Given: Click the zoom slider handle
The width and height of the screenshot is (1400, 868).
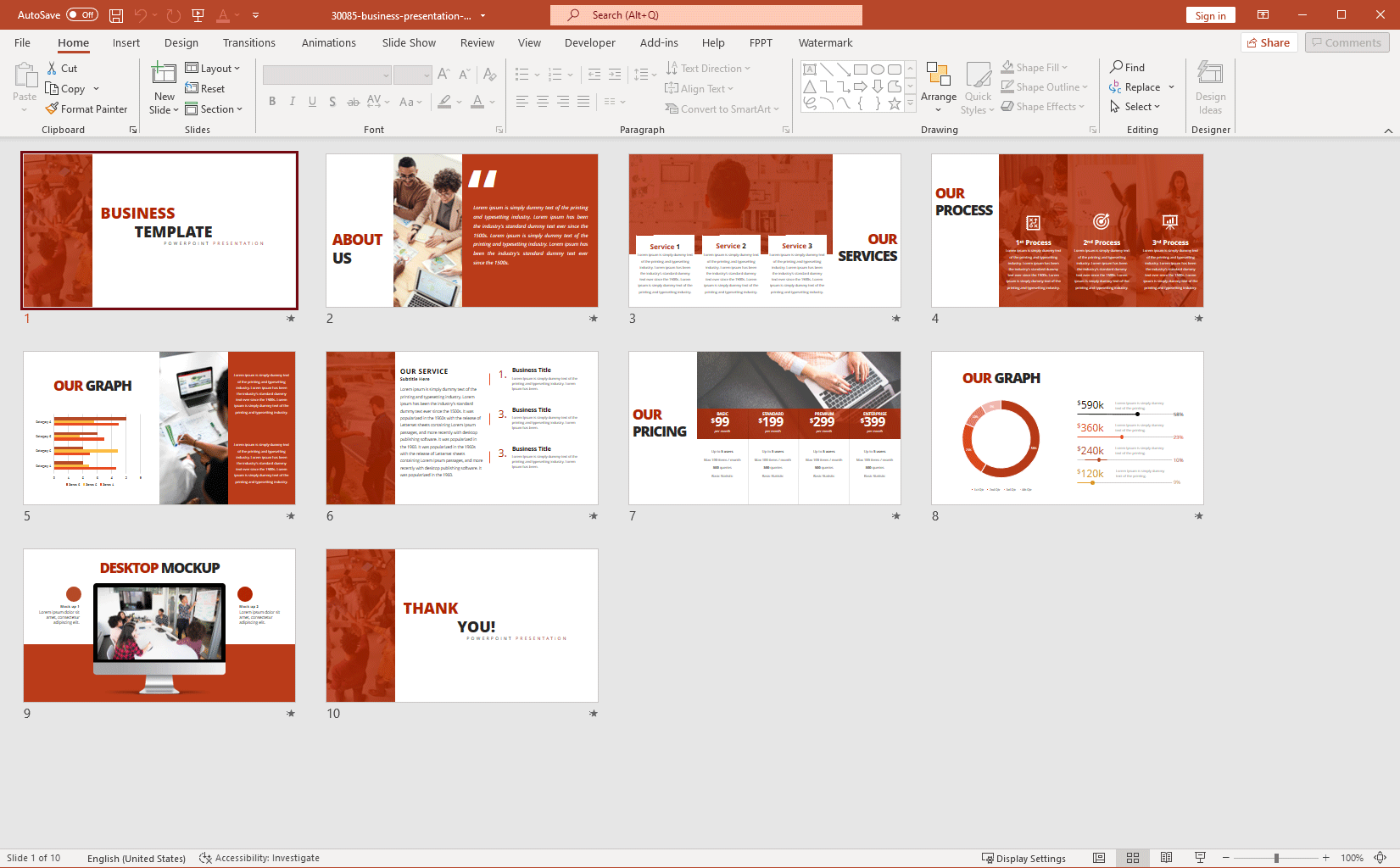Looking at the screenshot, I should [x=1276, y=858].
